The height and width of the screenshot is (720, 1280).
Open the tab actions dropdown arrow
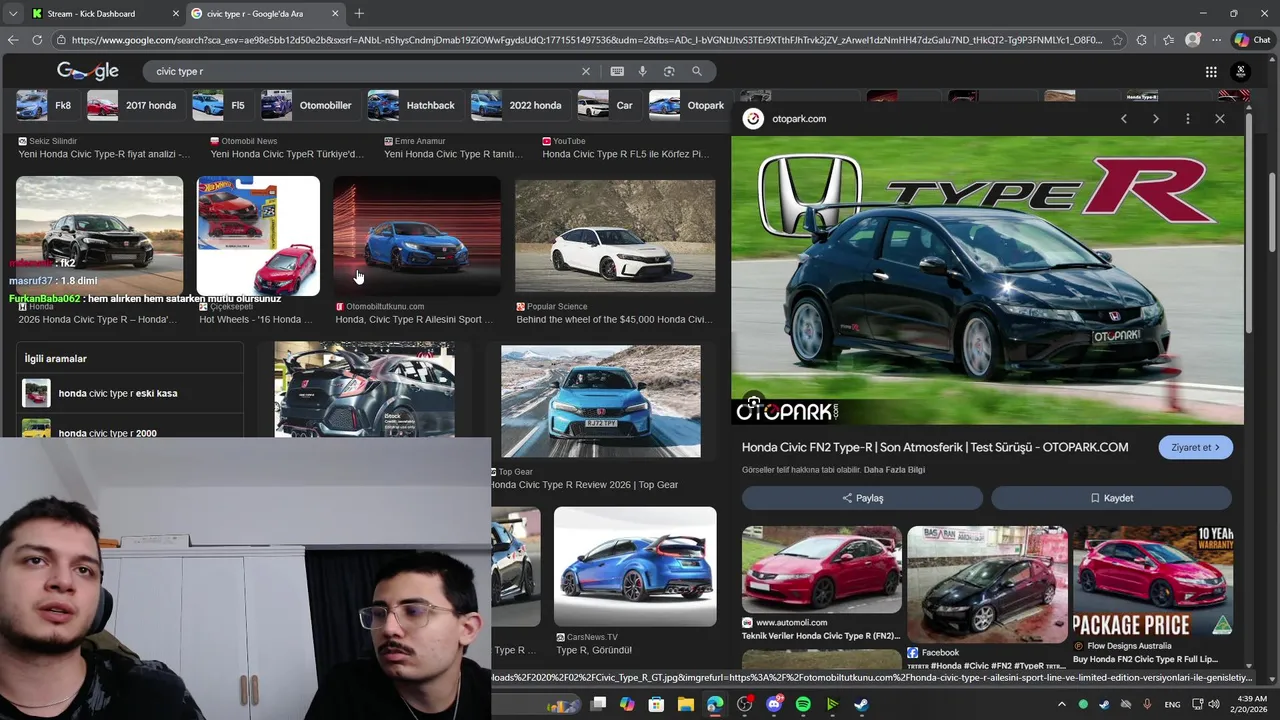pyautogui.click(x=12, y=13)
